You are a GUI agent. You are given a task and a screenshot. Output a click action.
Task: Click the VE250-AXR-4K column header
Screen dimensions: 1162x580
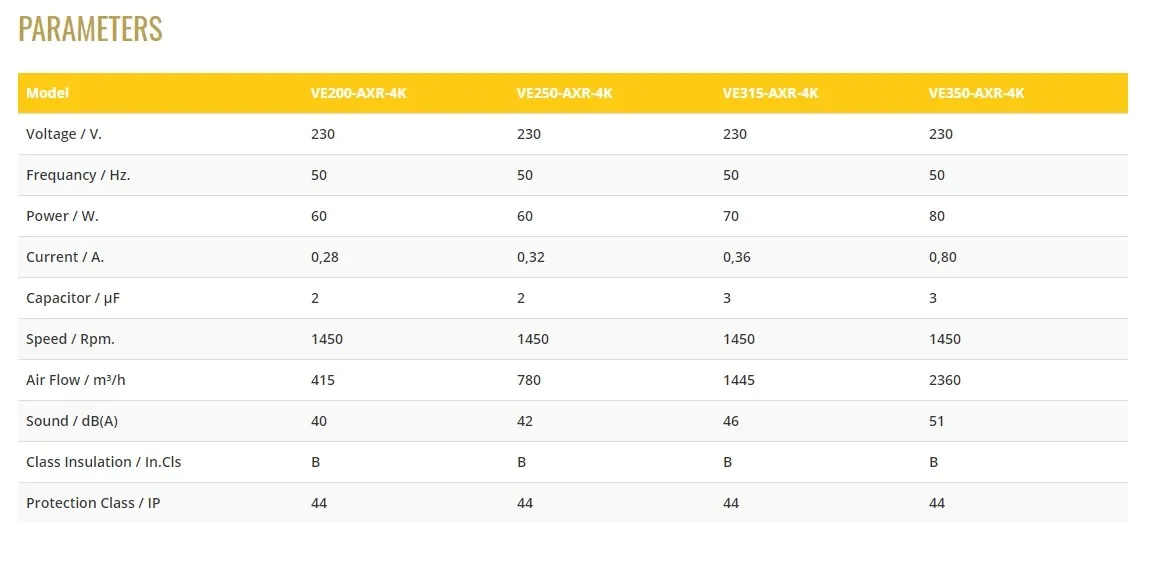(565, 93)
